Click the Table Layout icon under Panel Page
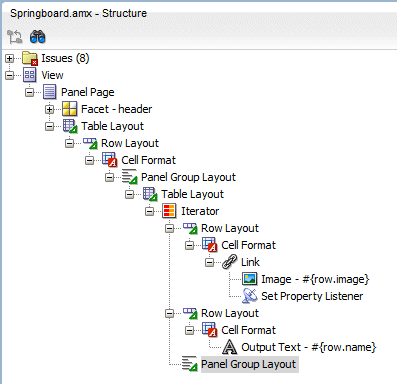397x384 pixels. [70, 126]
